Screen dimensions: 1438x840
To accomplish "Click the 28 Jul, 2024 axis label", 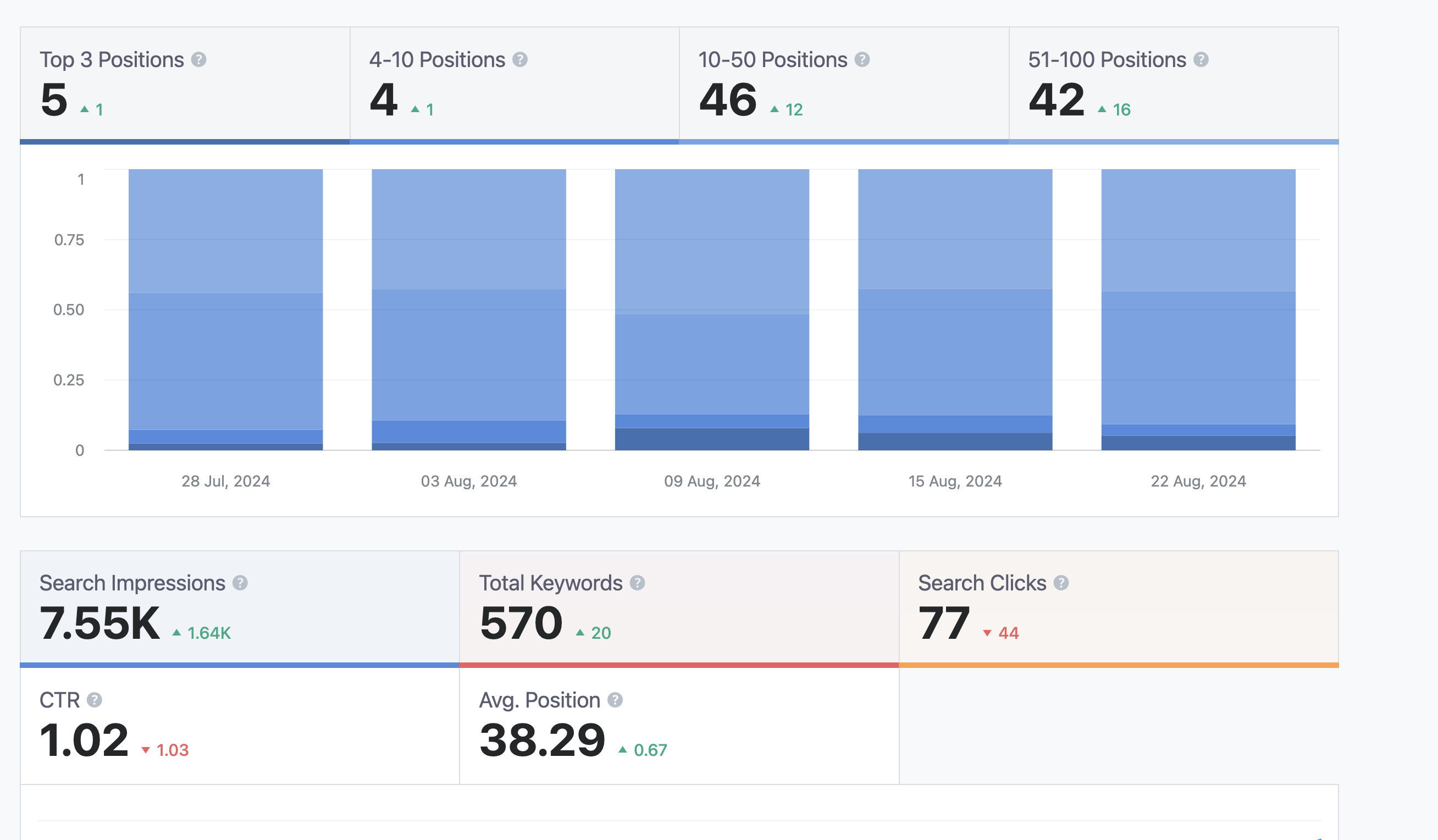I will 226,481.
